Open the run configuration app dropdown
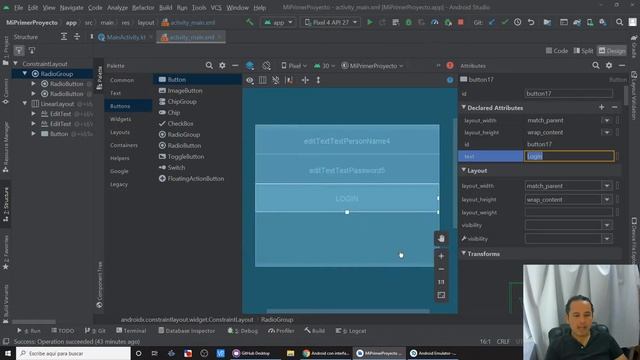 (278, 22)
